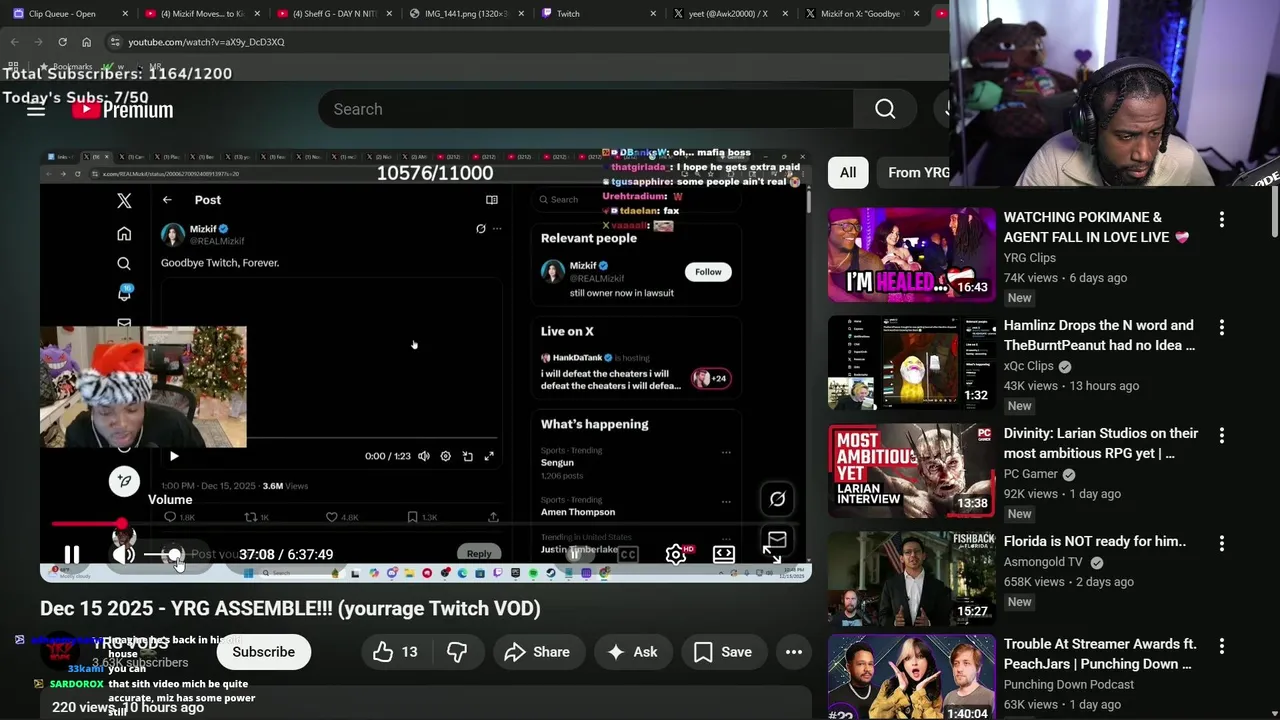This screenshot has width=1280, height=720.
Task: Open options menu for Pokimane & Agent video
Action: 1221,219
